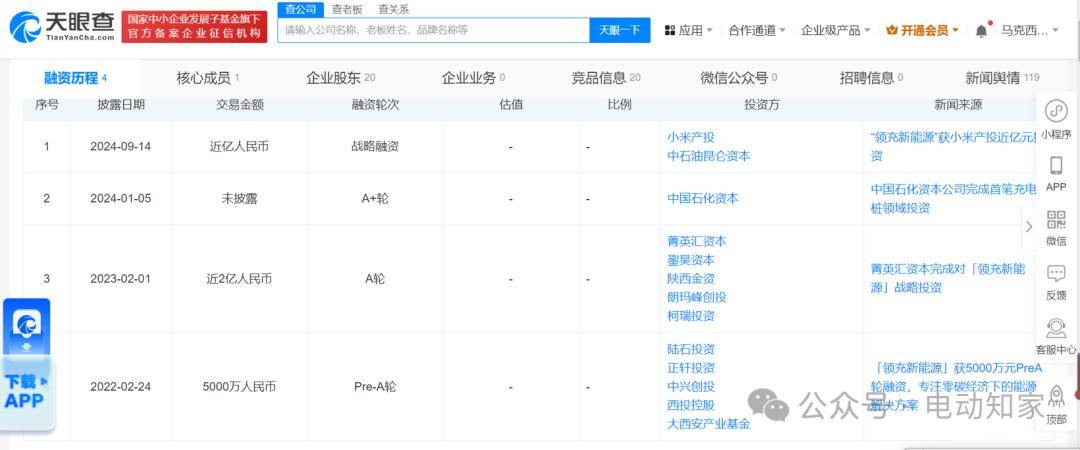Open investor link 墨昊资本
The width and height of the screenshot is (1080, 450).
pos(691,260)
